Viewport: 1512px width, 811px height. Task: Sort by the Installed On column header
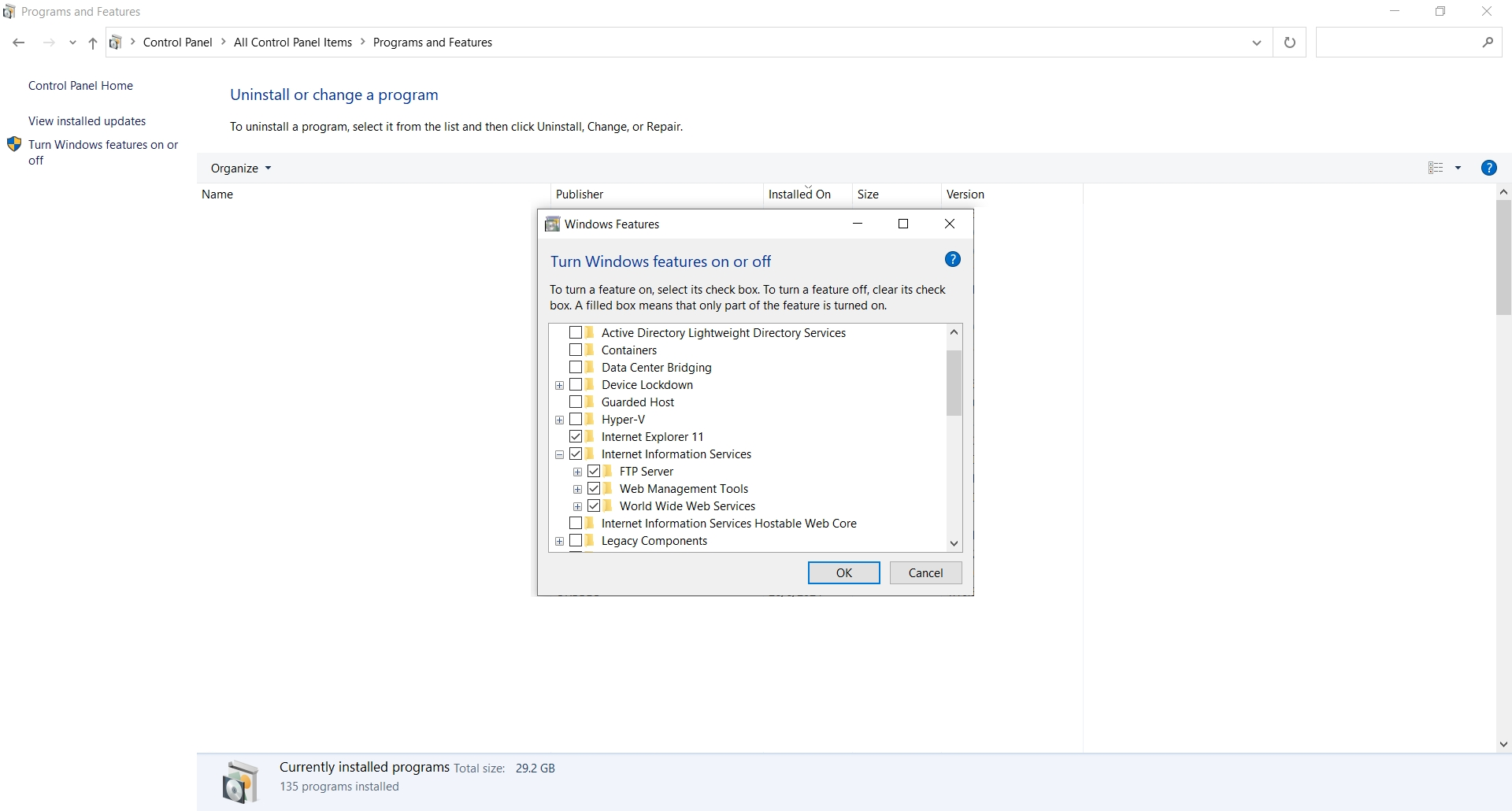pyautogui.click(x=807, y=194)
